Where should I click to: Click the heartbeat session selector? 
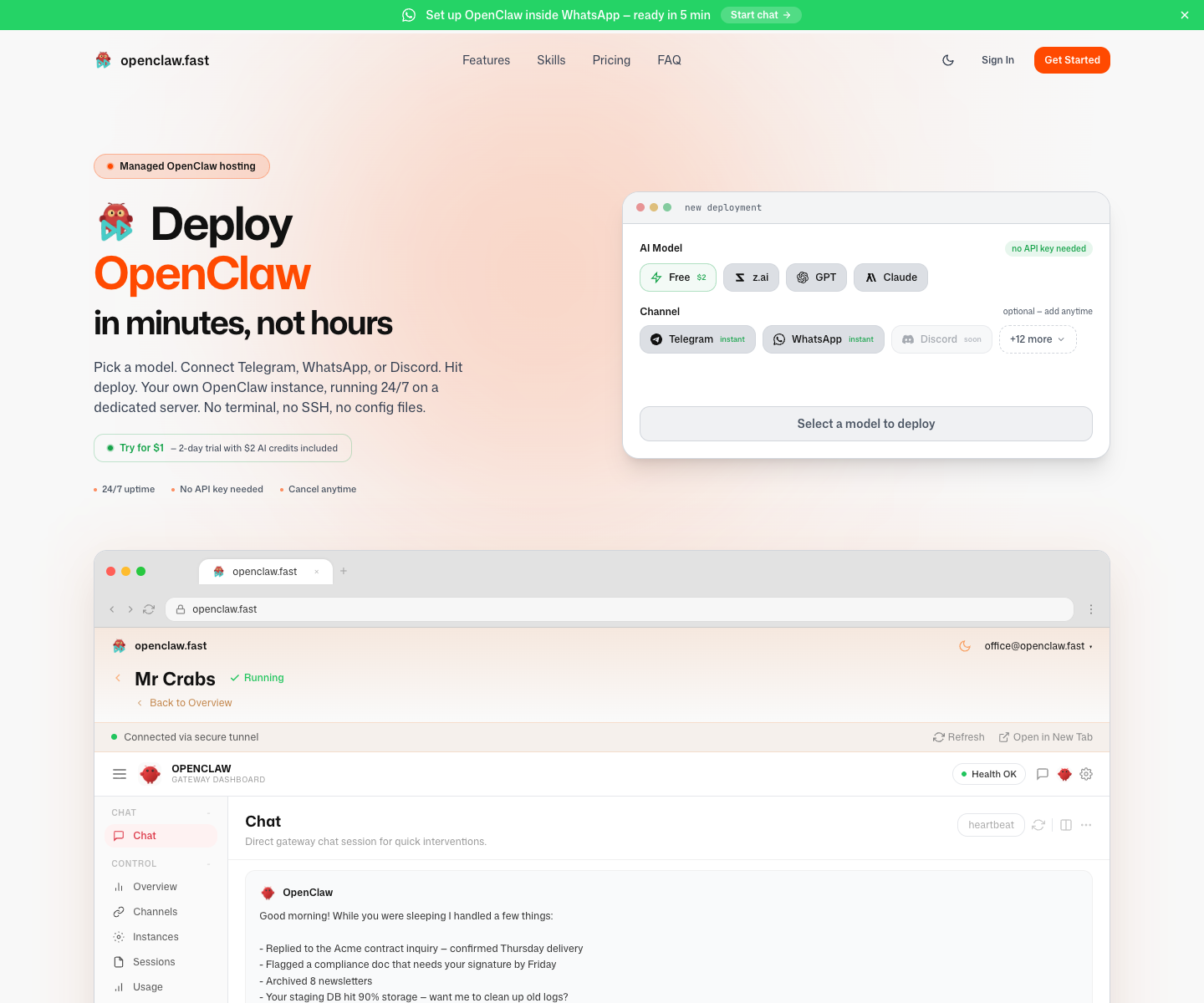991,825
